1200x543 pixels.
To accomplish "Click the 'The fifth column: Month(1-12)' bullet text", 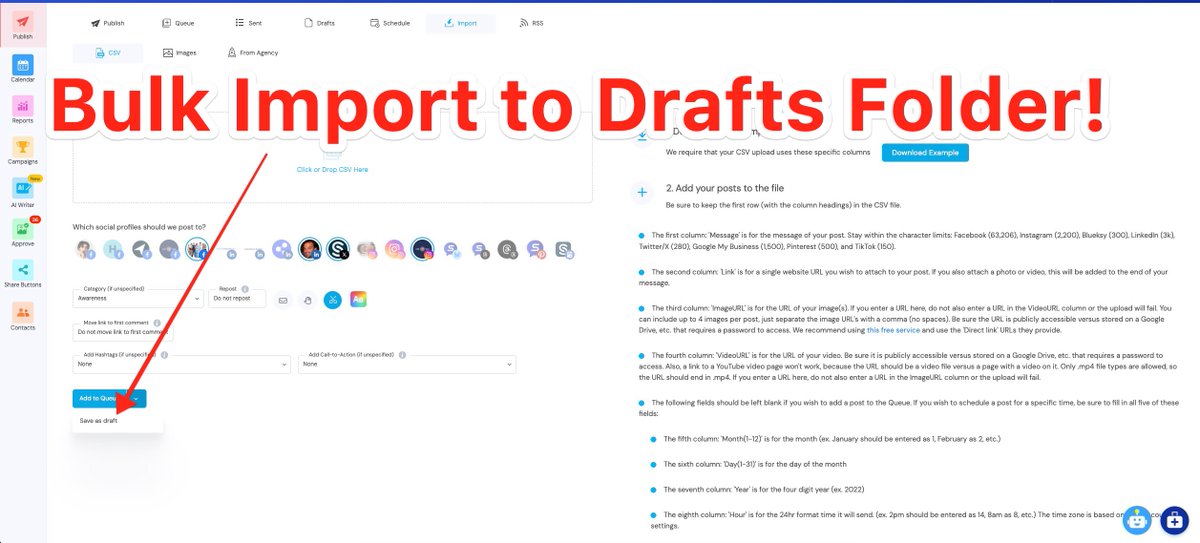I will pyautogui.click(x=831, y=439).
